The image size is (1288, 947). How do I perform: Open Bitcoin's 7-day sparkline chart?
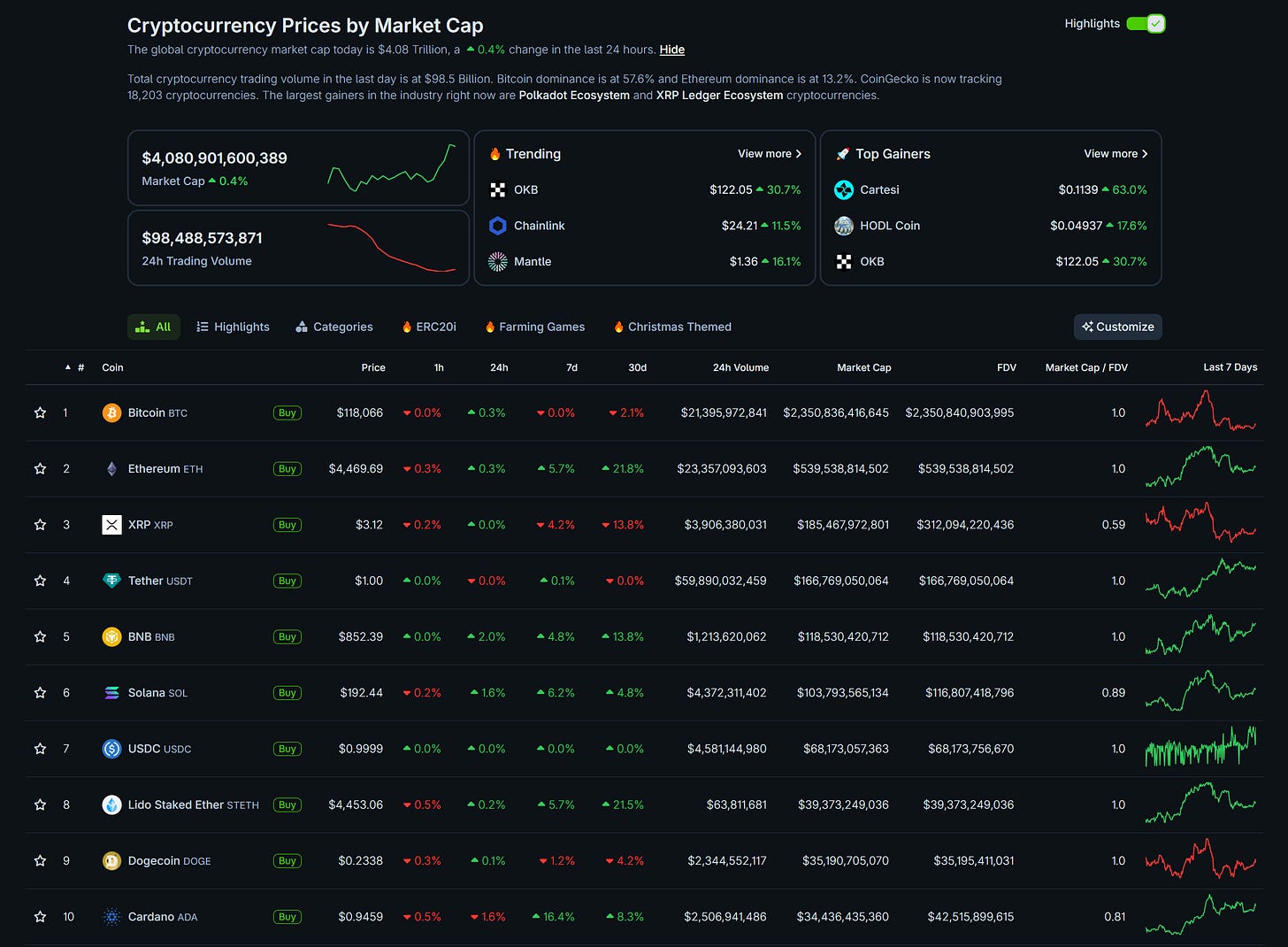pyautogui.click(x=1200, y=412)
